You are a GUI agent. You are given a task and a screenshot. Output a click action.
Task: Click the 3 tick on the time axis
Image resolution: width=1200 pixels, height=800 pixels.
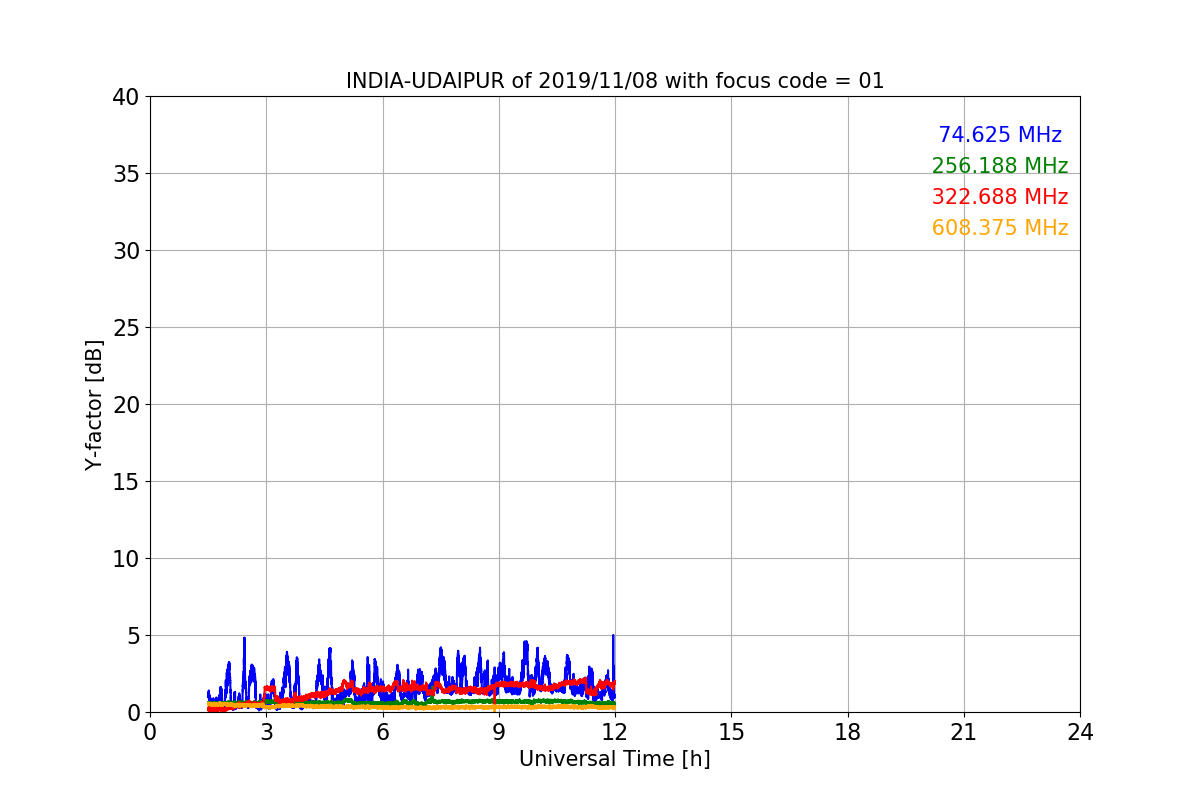pyautogui.click(x=266, y=732)
